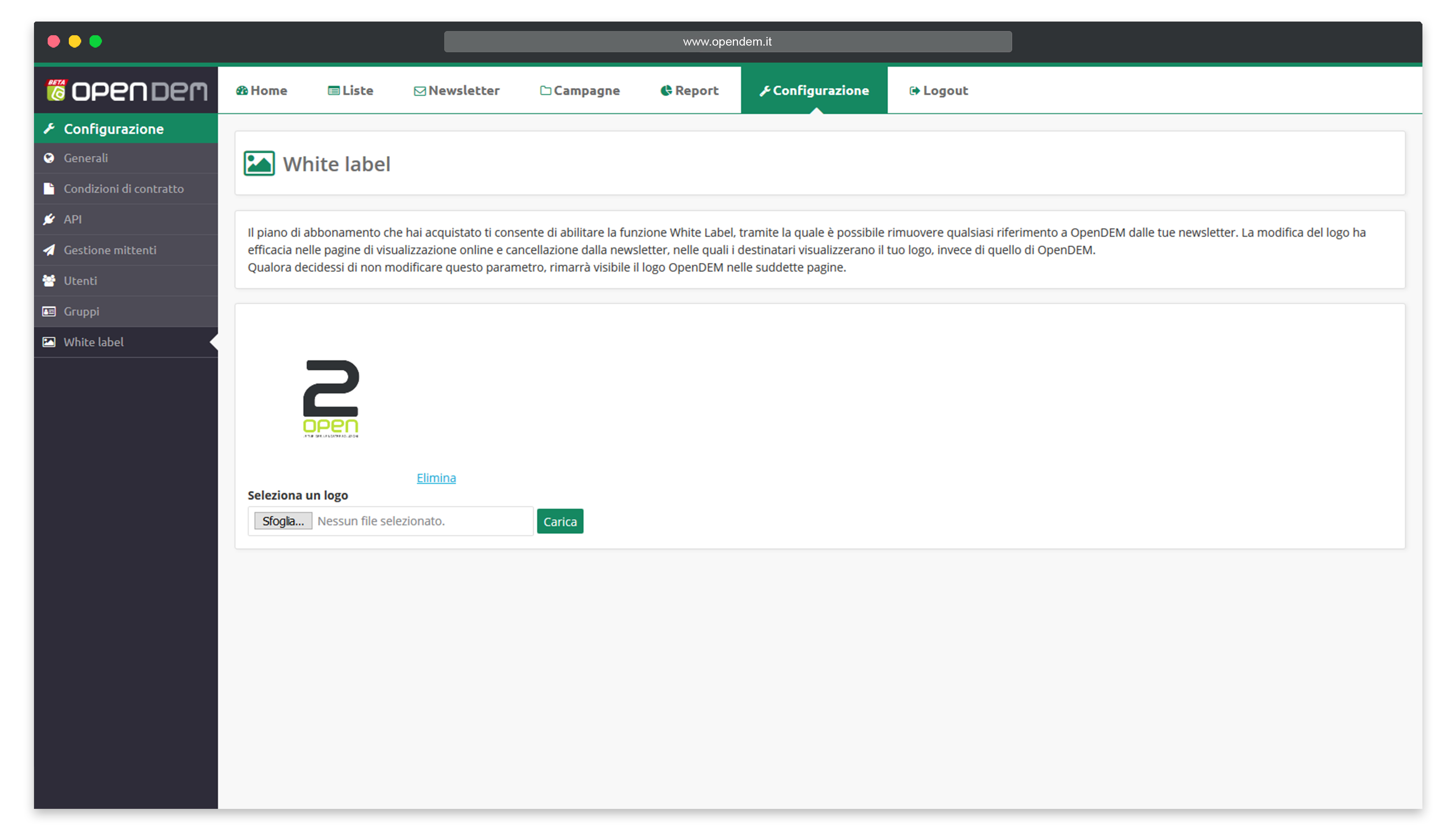The height and width of the screenshot is (835, 1456).
Task: Click the wrench icon in sidebar header
Action: click(49, 129)
